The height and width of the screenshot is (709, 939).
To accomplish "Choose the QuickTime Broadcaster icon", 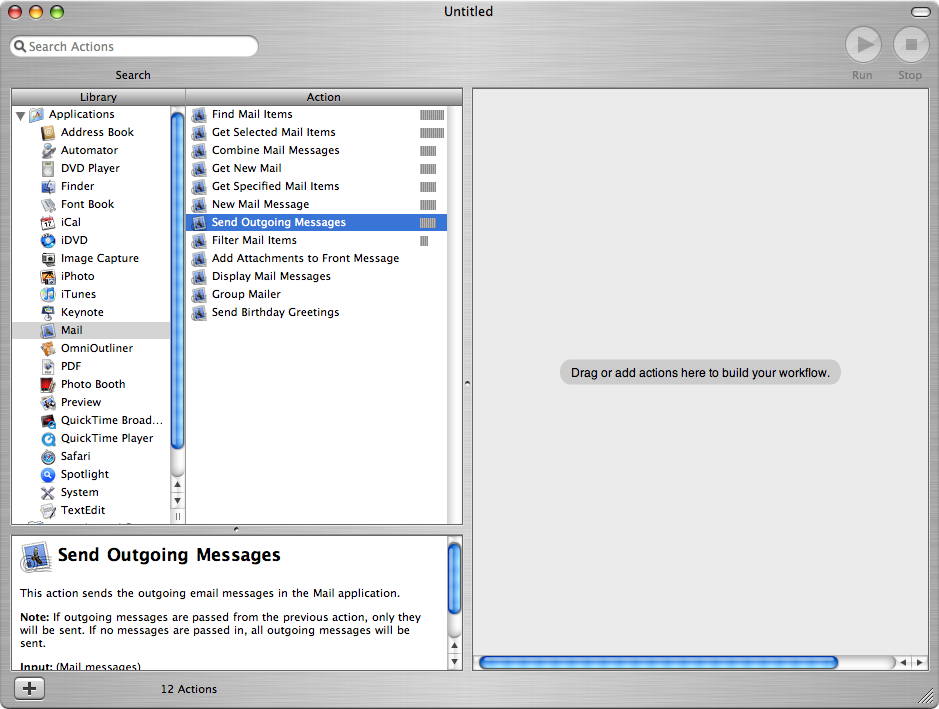I will tap(48, 420).
